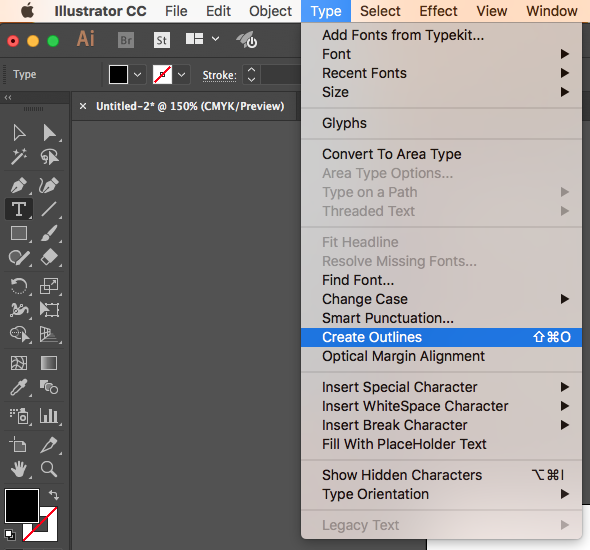Viewport: 590px width, 550px height.
Task: Select the Line Segment tool
Action: point(49,209)
